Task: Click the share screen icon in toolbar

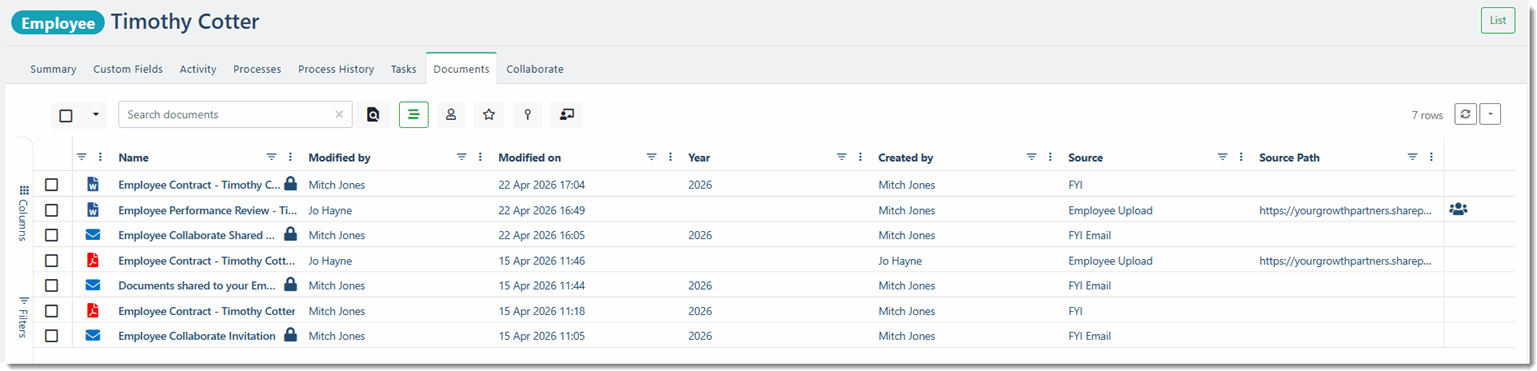Action: [x=567, y=115]
